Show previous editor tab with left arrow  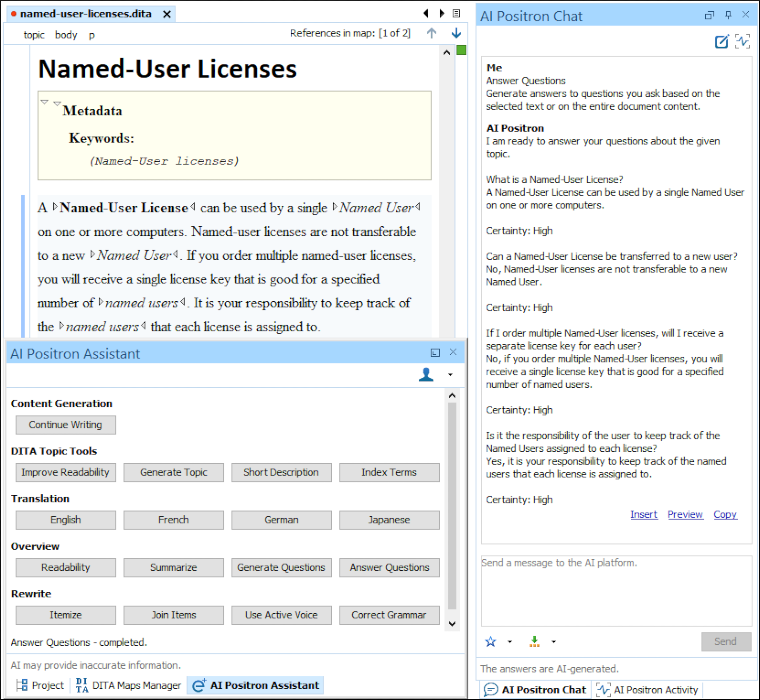tap(426, 13)
